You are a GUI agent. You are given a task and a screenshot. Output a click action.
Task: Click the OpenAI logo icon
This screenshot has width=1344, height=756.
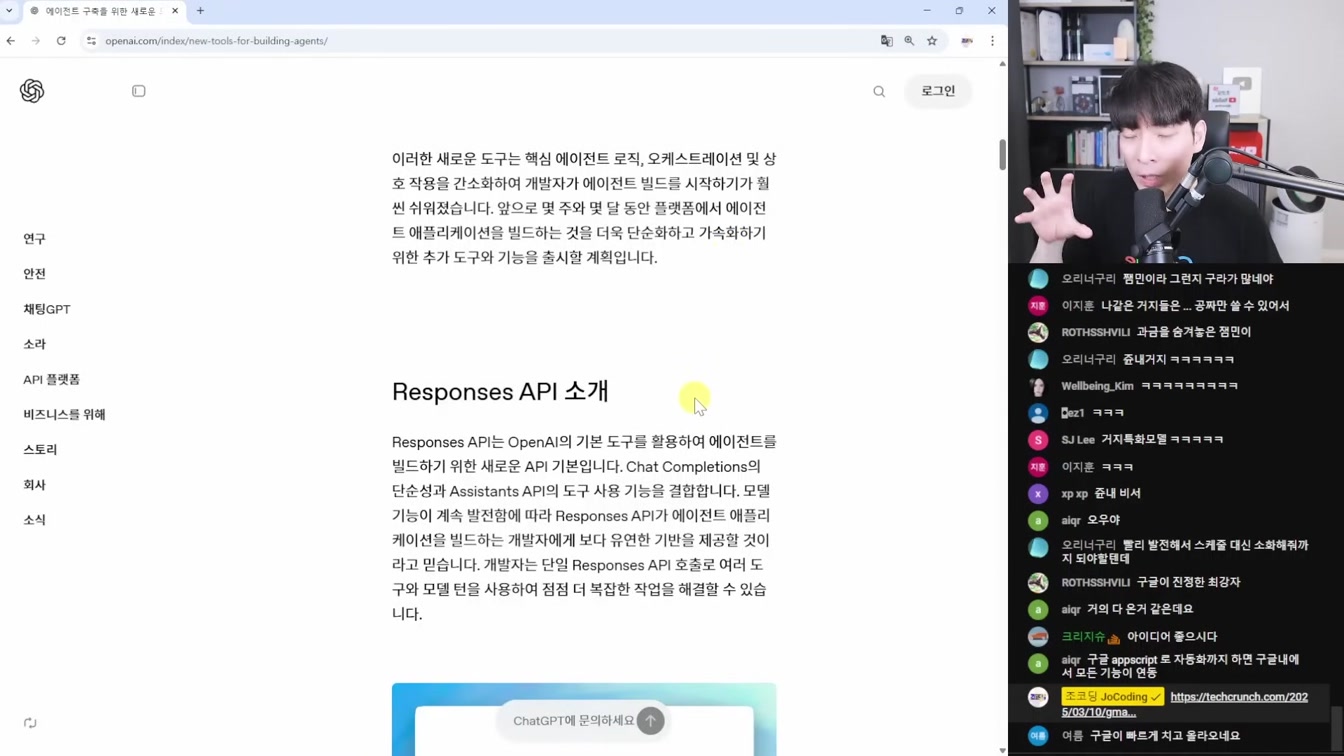click(x=32, y=91)
